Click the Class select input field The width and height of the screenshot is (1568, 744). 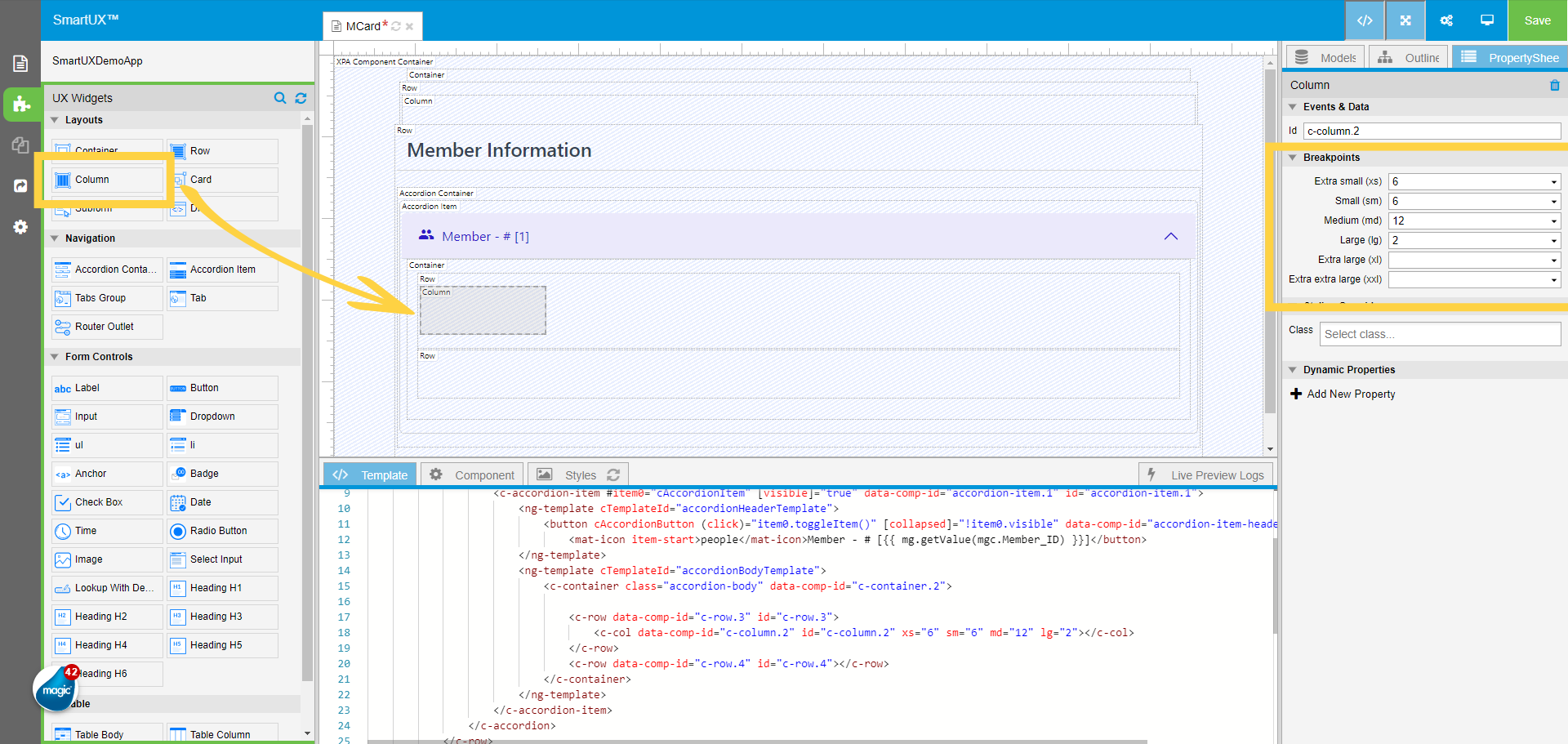click(1439, 334)
